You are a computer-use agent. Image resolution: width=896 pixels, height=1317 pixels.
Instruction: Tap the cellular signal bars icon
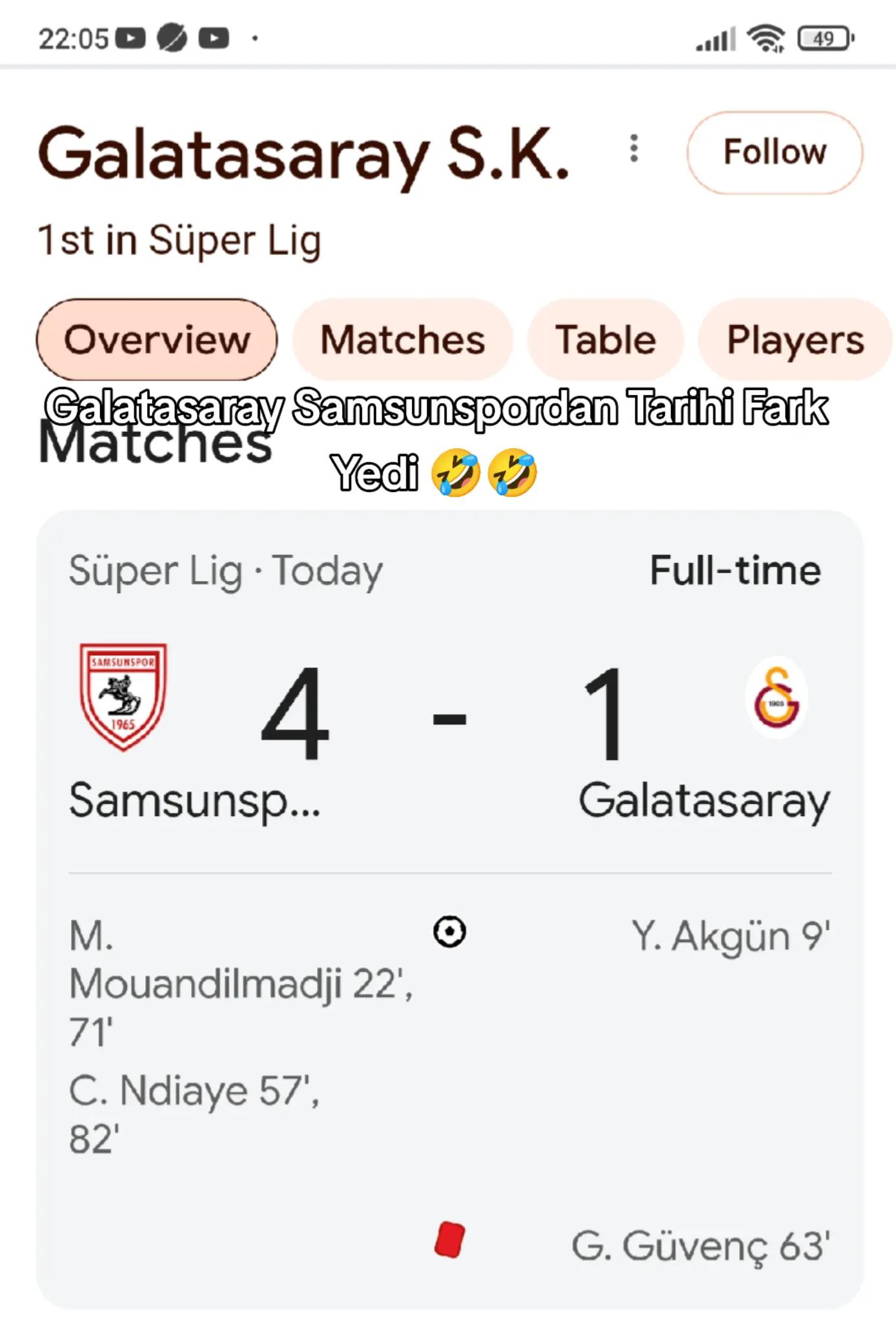(715, 39)
